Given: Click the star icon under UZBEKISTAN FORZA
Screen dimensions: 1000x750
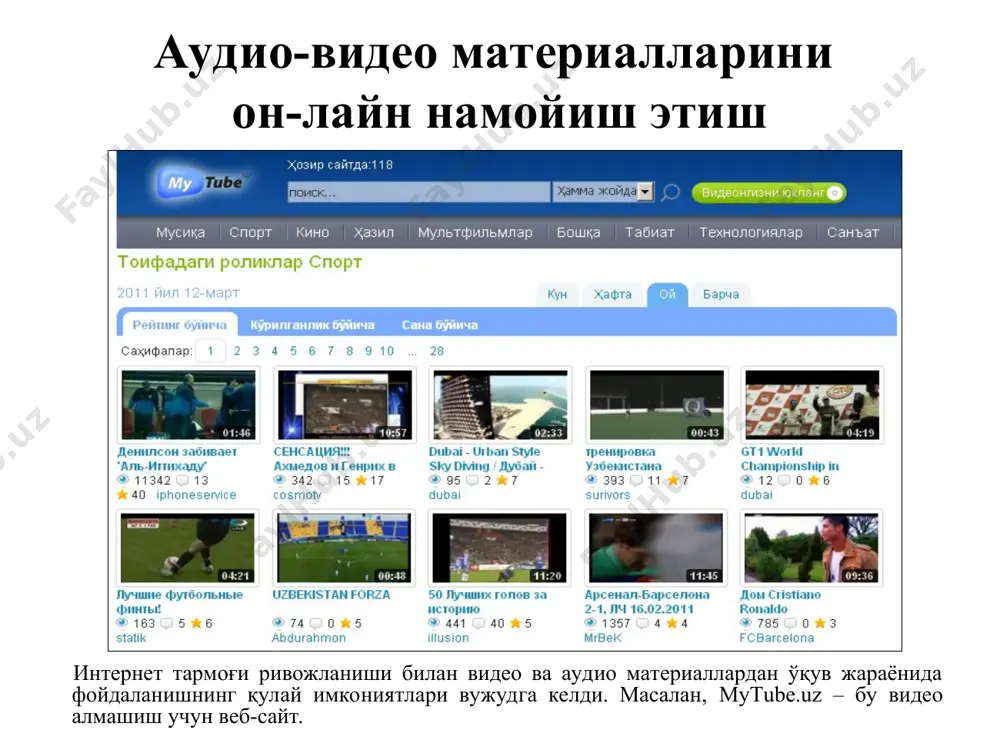Looking at the screenshot, I should click(x=346, y=623).
